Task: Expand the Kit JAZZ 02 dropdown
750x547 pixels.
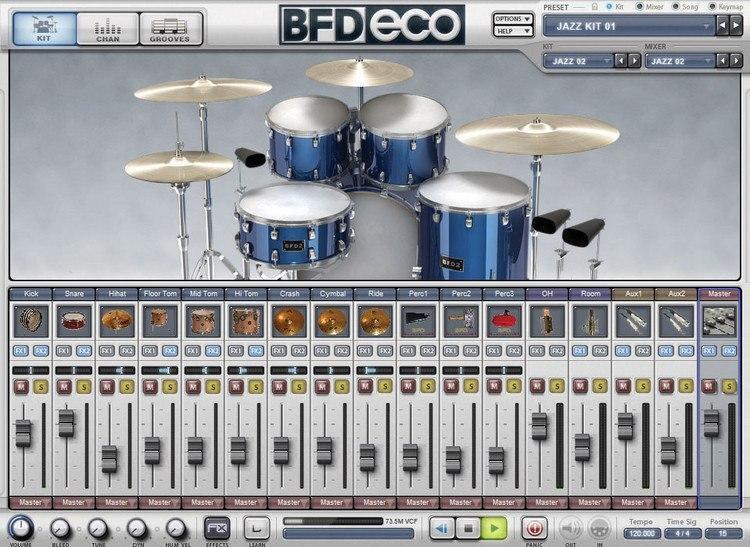Action: [x=578, y=61]
